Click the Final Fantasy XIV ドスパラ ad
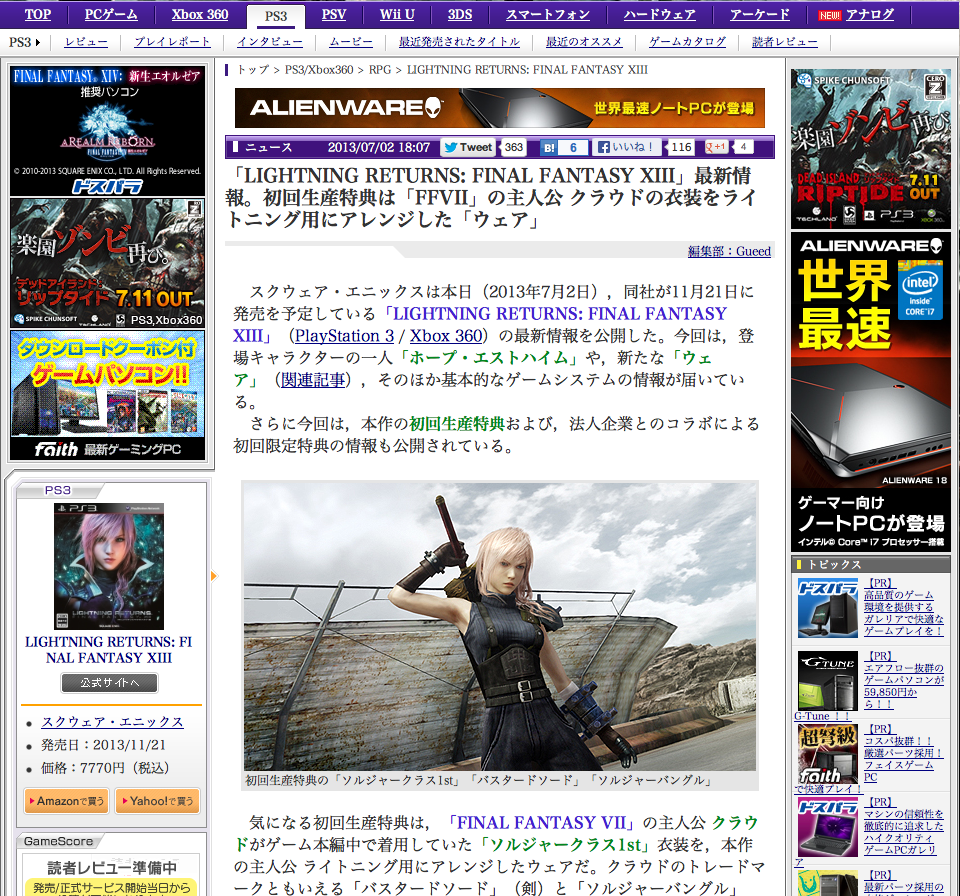Viewport: 960px width, 896px height. tap(107, 131)
